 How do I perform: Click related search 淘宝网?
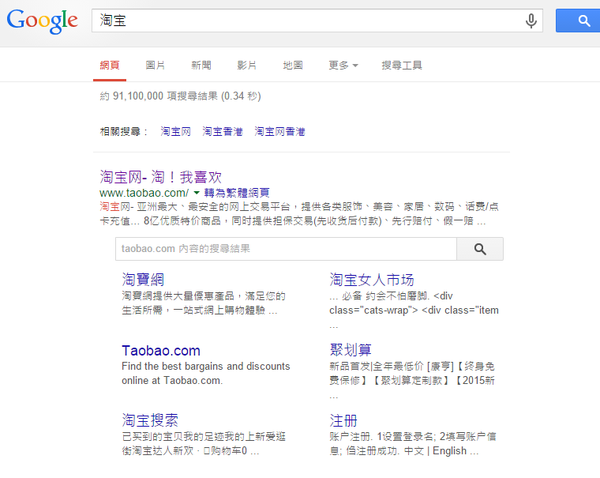tap(176, 132)
